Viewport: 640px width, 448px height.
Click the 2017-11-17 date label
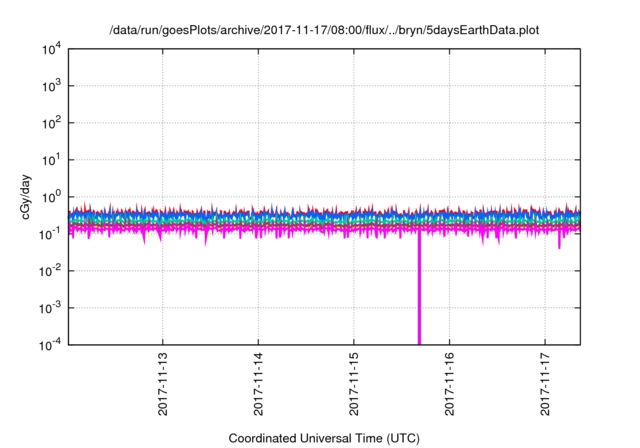pyautogui.click(x=545, y=384)
